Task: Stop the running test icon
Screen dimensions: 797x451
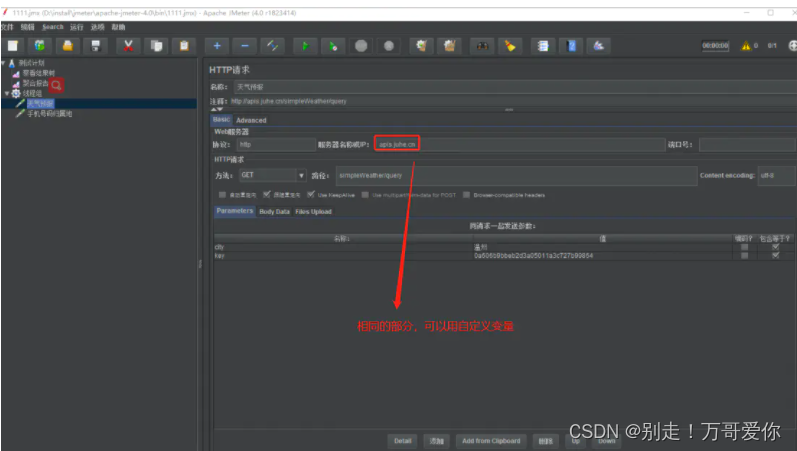Action: (361, 46)
